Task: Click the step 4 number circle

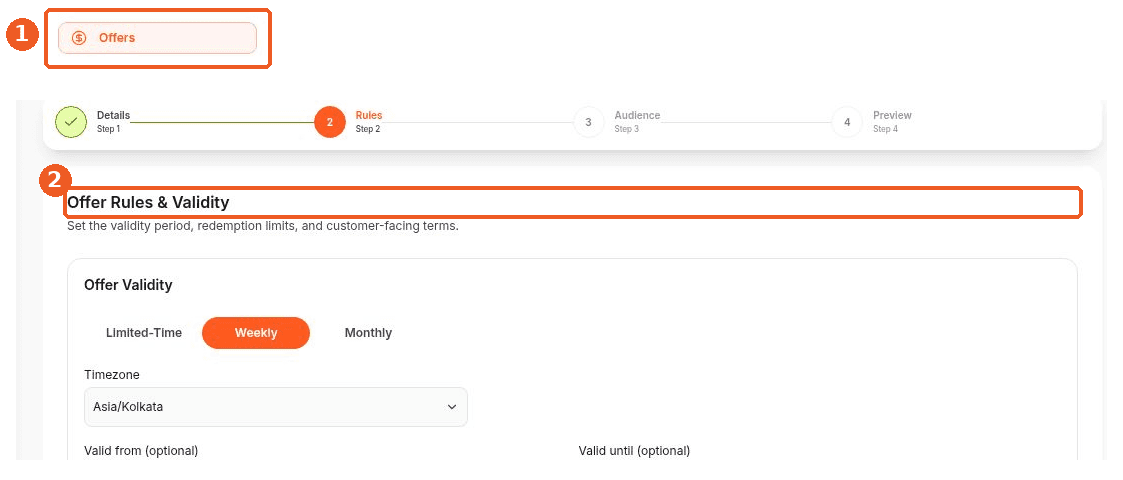Action: (847, 122)
